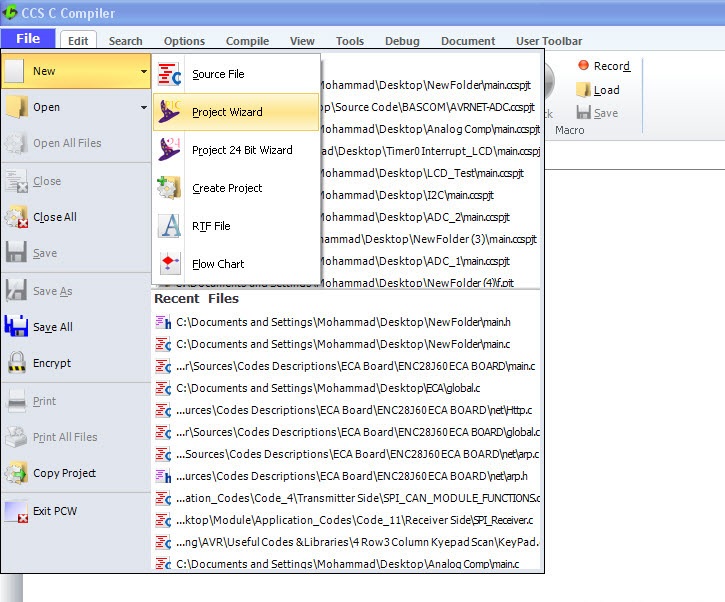725x602 pixels.
Task: Open the User Toolbar menu
Action: pyautogui.click(x=549, y=41)
